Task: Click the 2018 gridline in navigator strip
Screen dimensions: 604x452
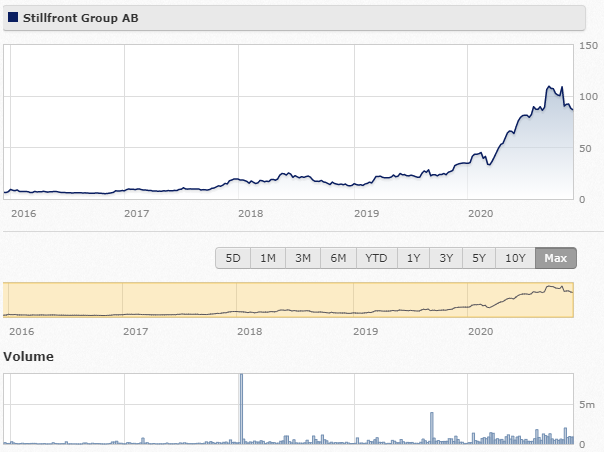Action: click(x=237, y=300)
